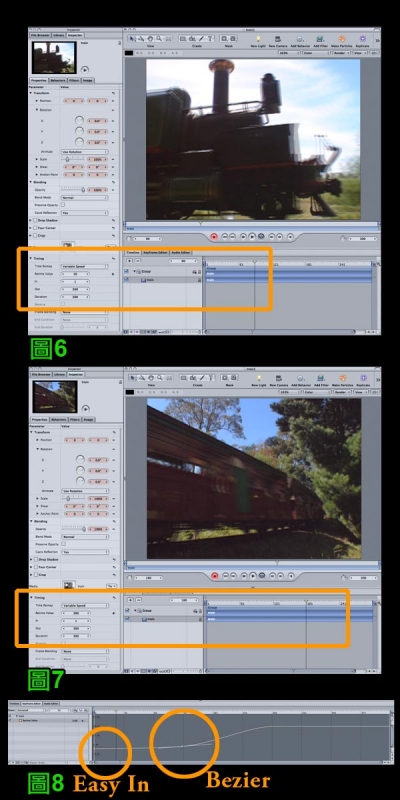Collapse the Timing section in figure 6
Image resolution: width=400 pixels, height=800 pixels.
[31, 259]
